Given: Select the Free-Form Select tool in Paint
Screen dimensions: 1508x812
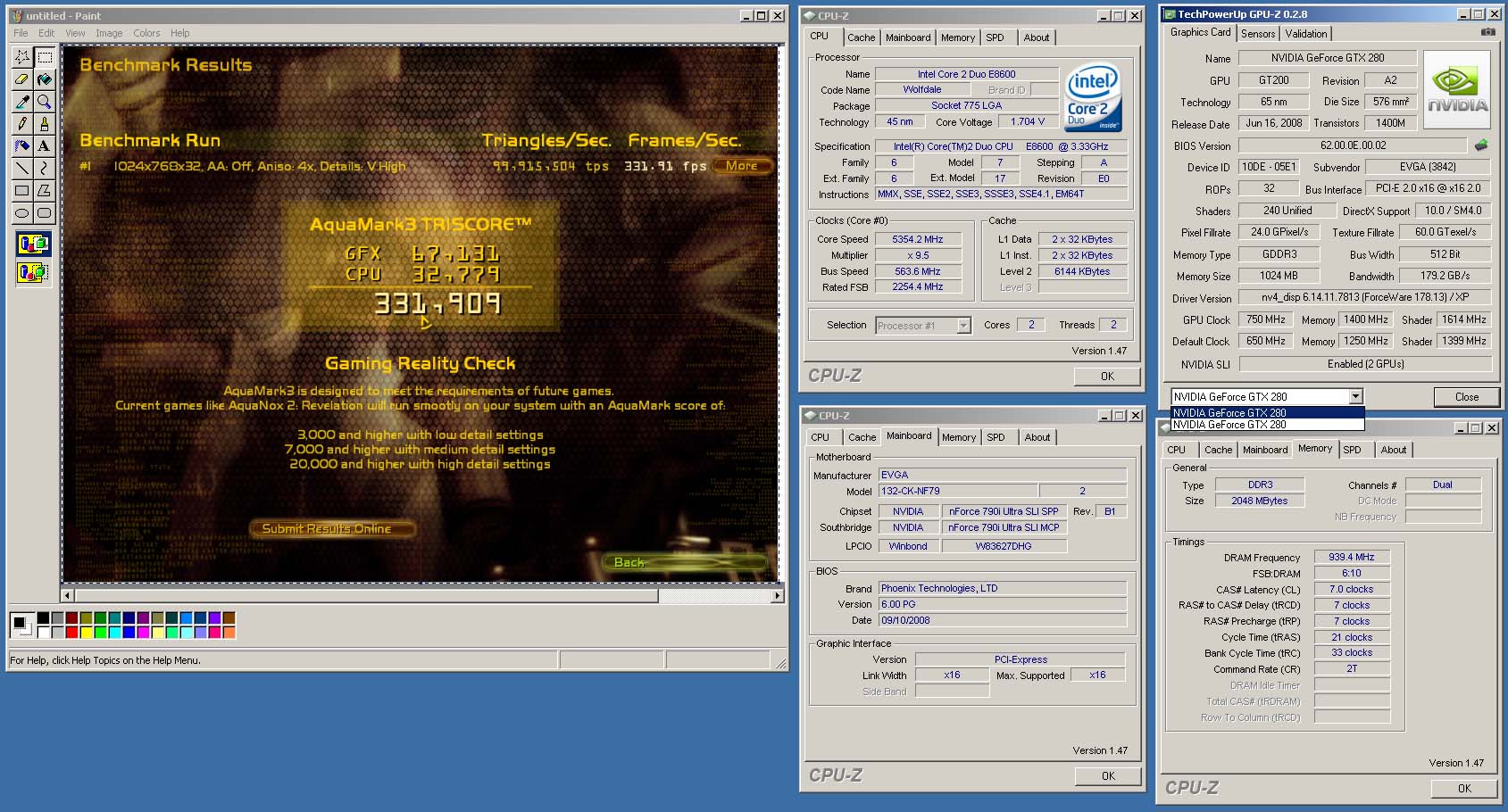Looking at the screenshot, I should pyautogui.click(x=22, y=57).
